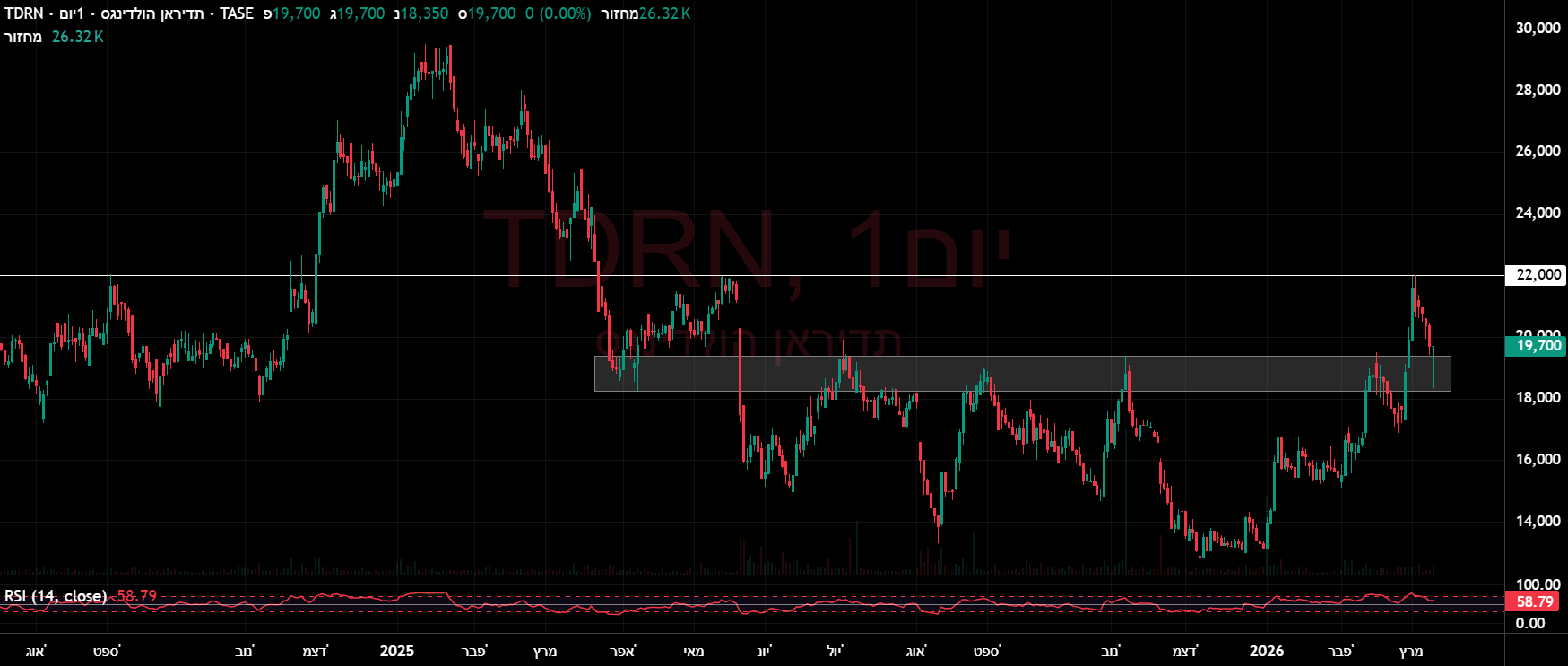Click the 18,000 price scale label
Image resolution: width=1568 pixels, height=666 pixels.
(1538, 397)
